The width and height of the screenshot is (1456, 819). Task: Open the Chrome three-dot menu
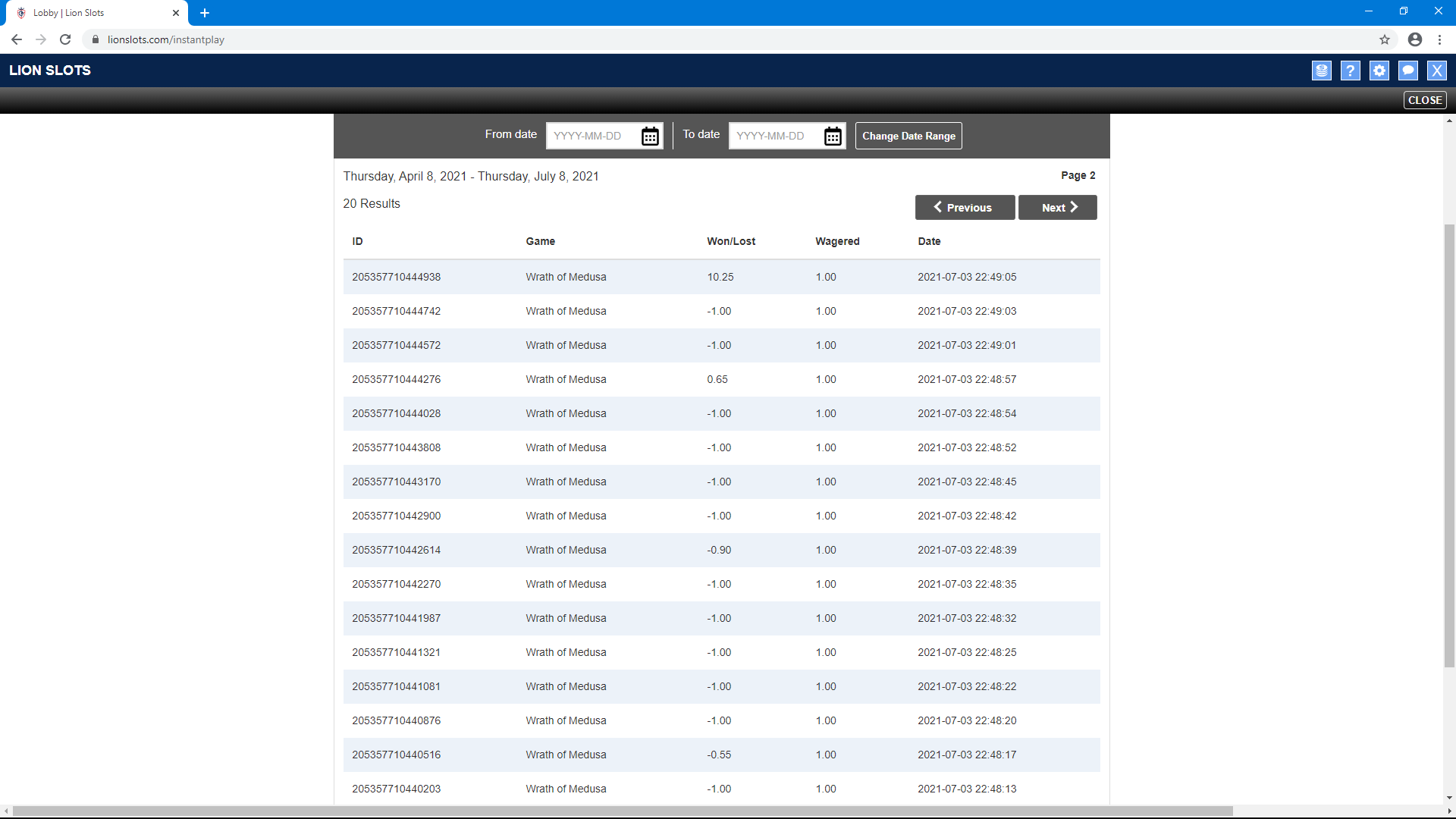click(x=1439, y=39)
